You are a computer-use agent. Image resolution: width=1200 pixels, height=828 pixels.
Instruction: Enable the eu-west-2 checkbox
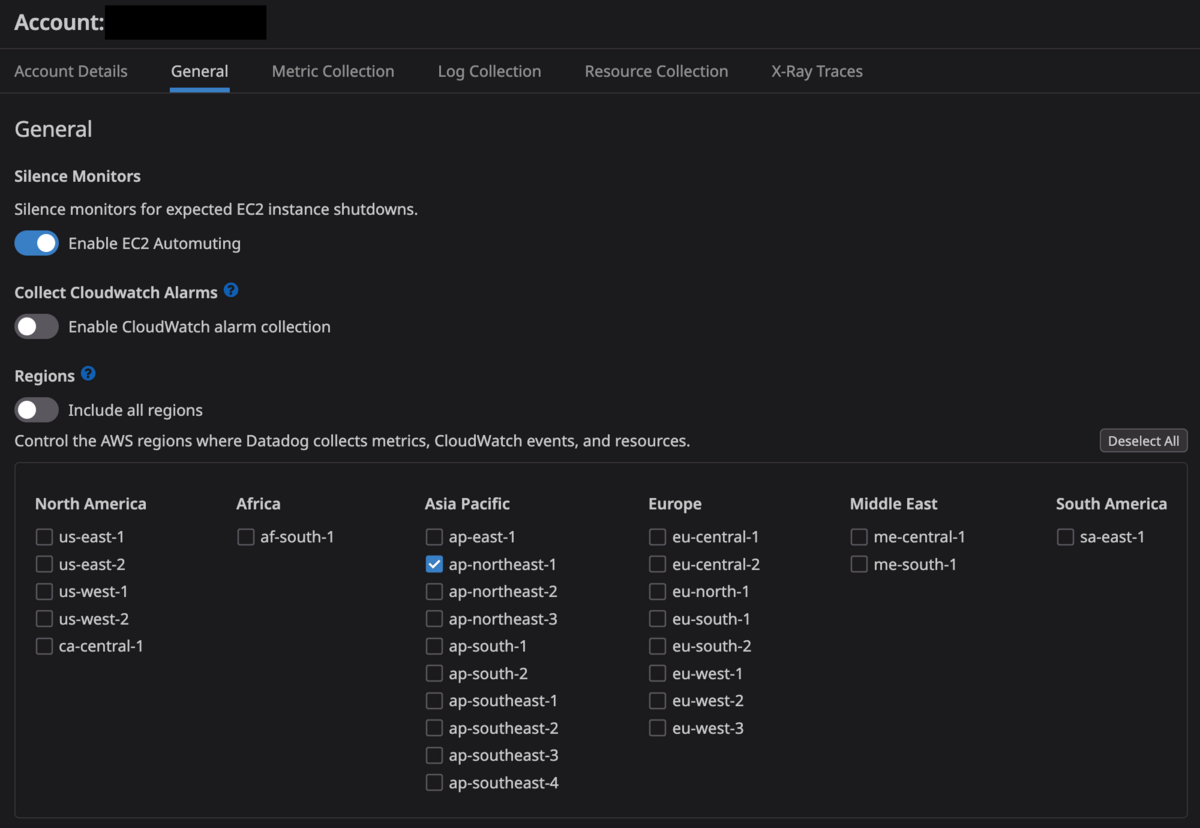(x=657, y=701)
